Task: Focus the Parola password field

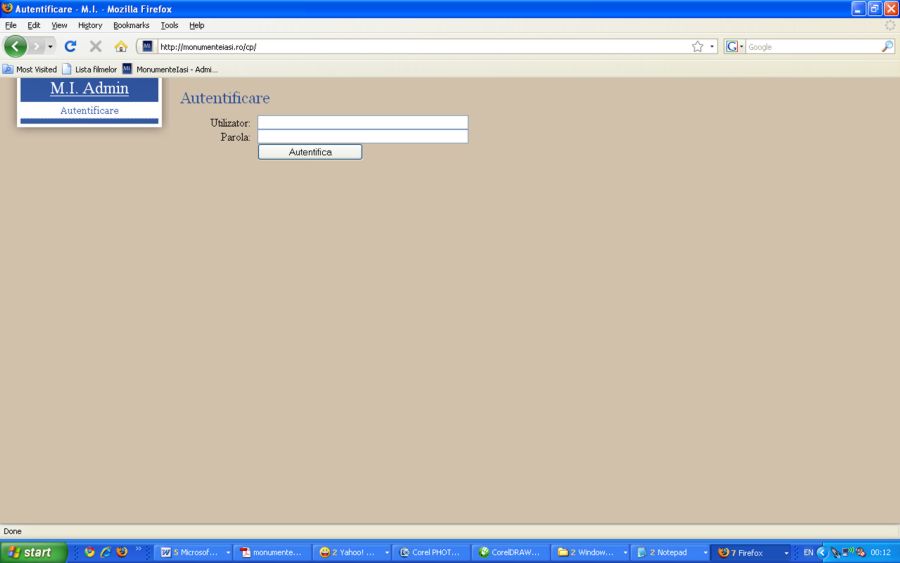Action: coord(362,136)
